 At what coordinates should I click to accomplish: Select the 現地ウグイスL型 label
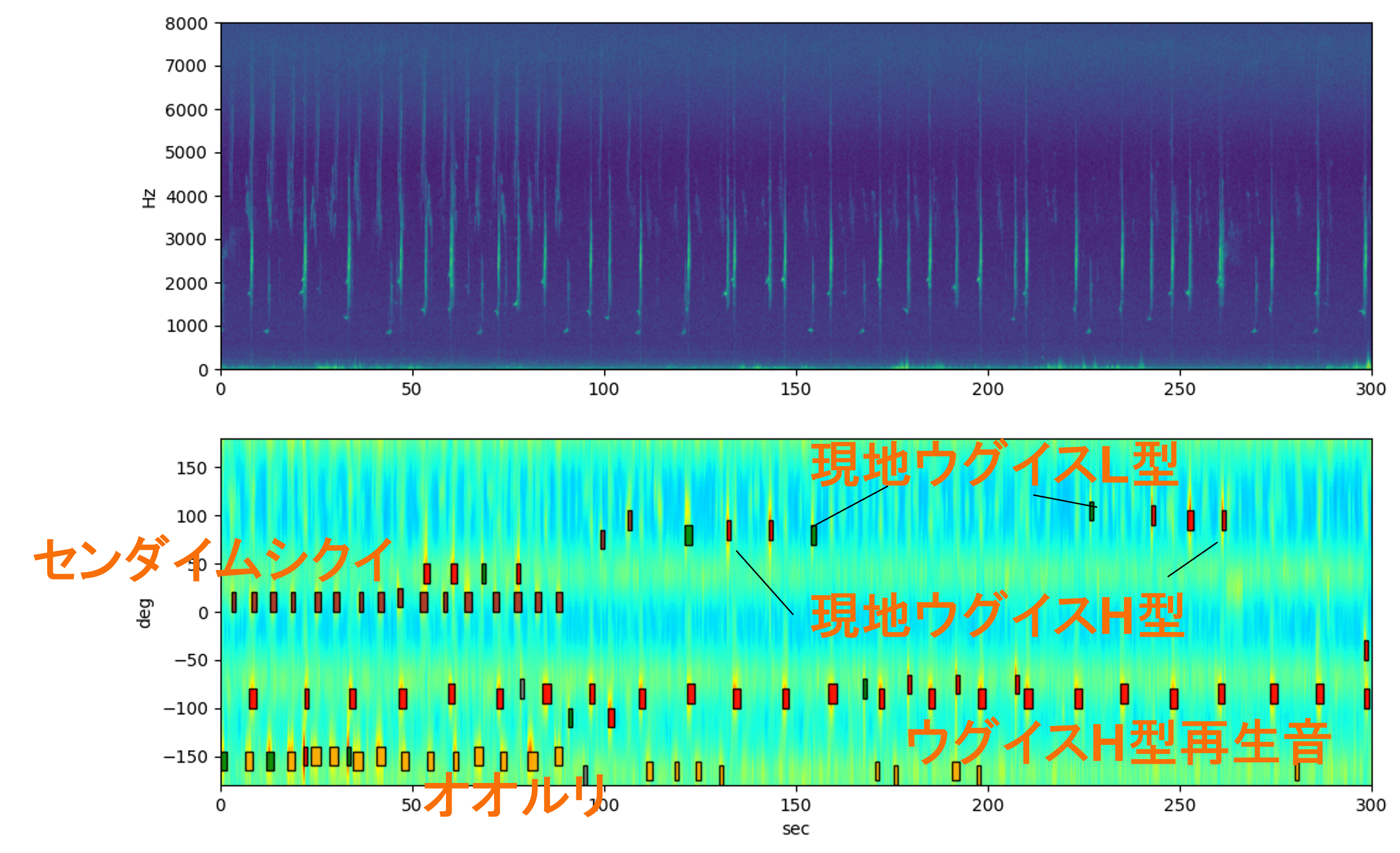tap(995, 464)
